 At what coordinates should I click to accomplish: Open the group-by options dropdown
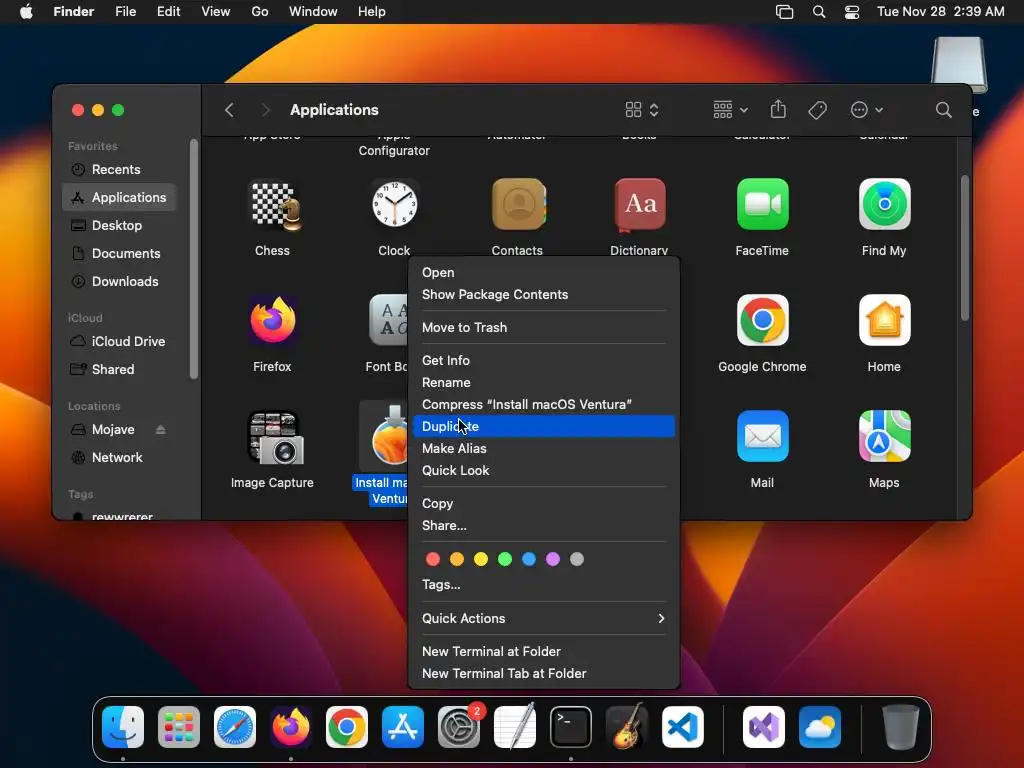pyautogui.click(x=730, y=110)
